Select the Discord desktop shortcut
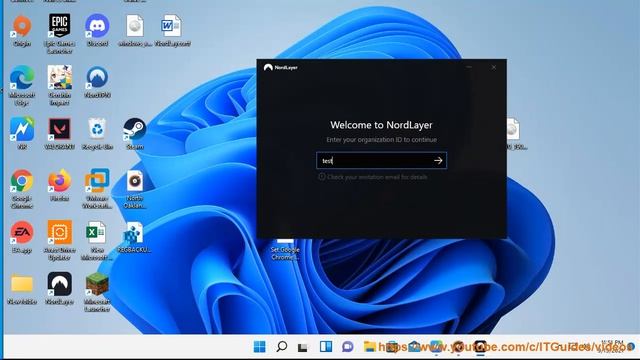The image size is (640, 360). [x=97, y=31]
